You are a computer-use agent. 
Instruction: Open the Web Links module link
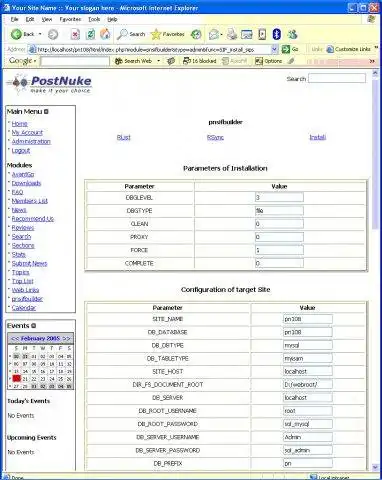(x=25, y=290)
